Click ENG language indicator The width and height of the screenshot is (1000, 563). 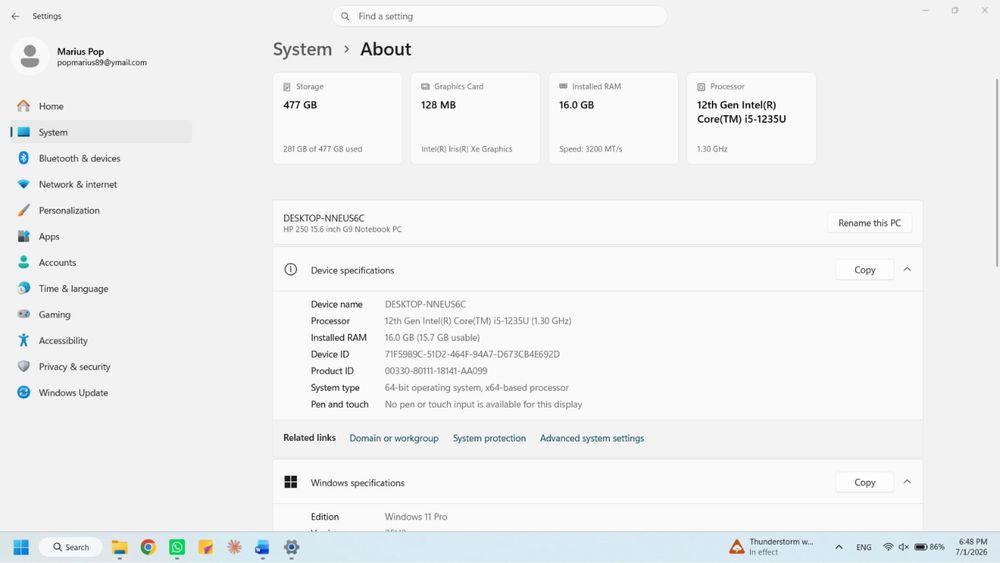(864, 547)
